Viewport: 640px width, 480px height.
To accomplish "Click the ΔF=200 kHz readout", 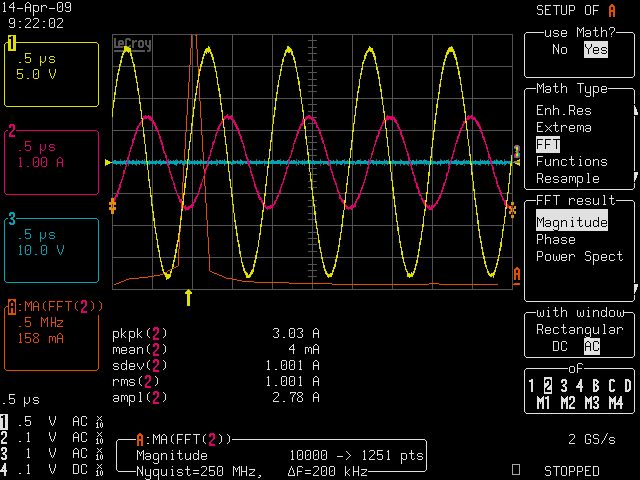I will click(328, 472).
